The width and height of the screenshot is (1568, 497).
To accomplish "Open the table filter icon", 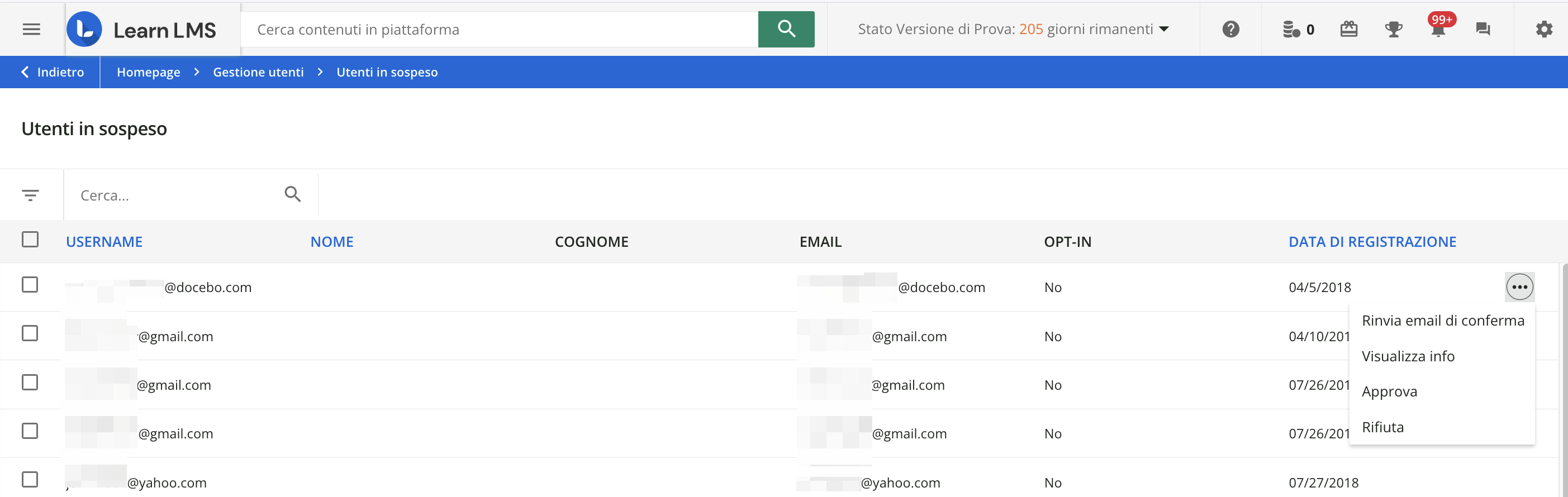I will (30, 195).
